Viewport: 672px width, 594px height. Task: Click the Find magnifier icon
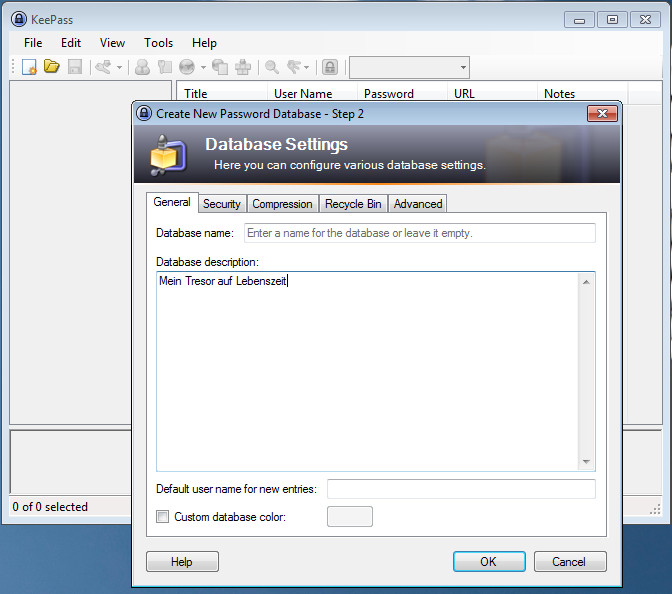click(x=272, y=67)
